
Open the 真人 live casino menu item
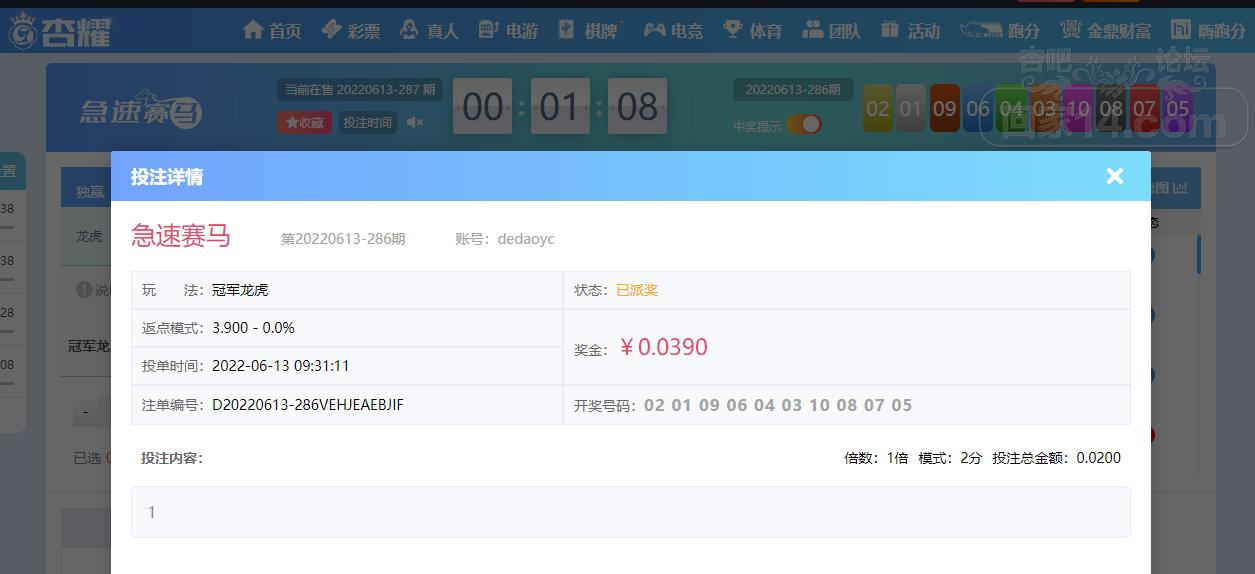[x=428, y=30]
